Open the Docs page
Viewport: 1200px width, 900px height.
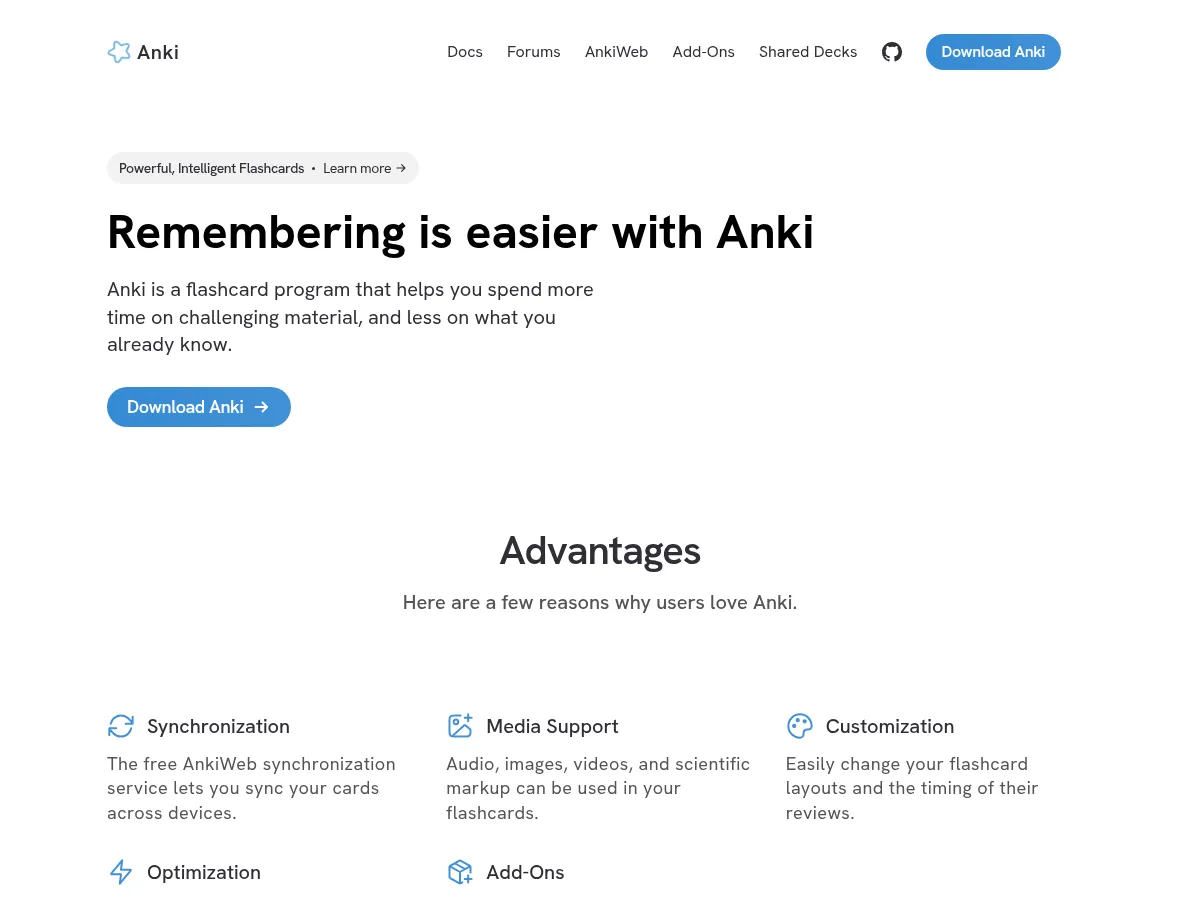click(465, 51)
